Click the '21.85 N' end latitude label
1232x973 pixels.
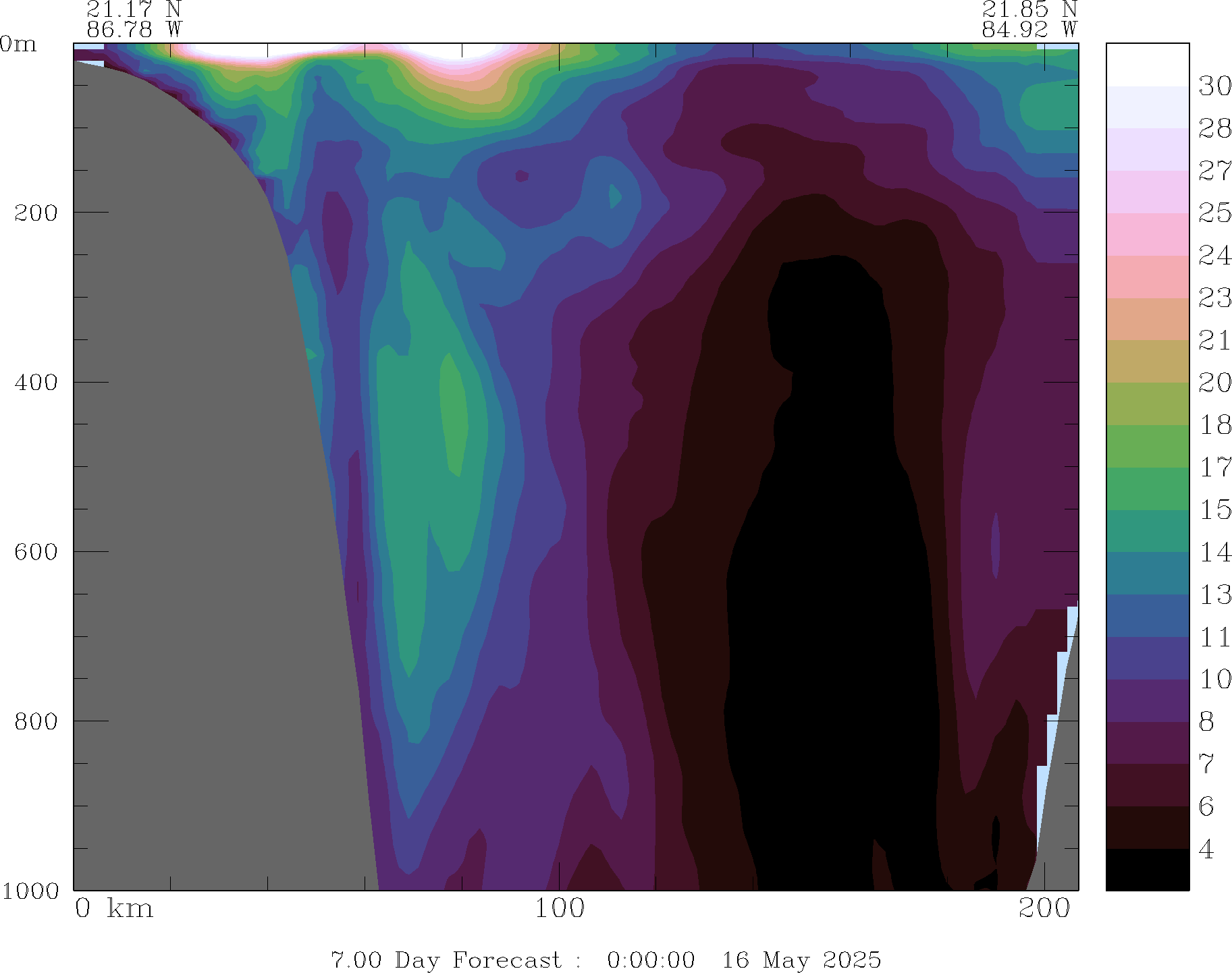click(x=1029, y=9)
